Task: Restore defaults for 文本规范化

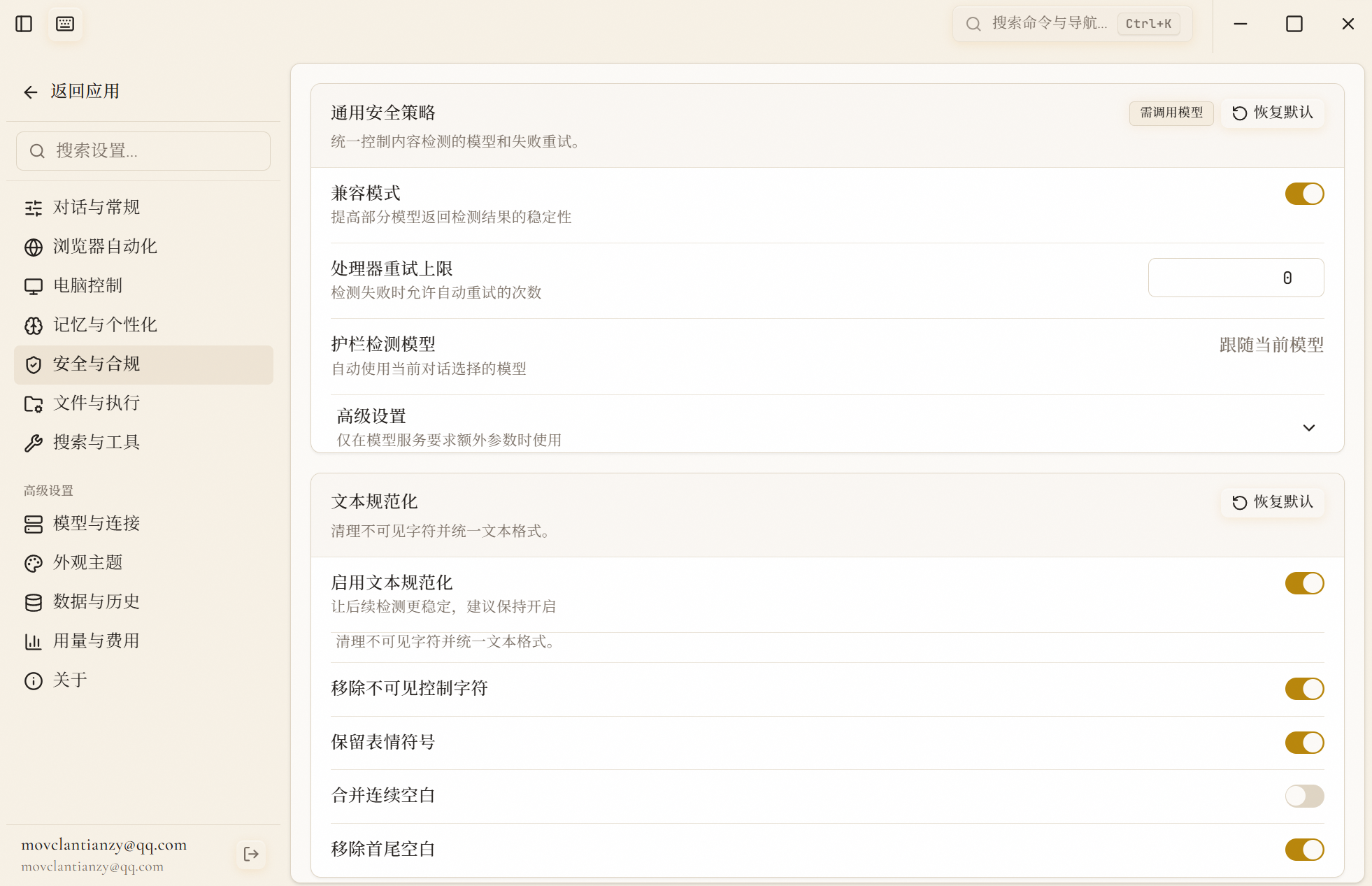Action: point(1273,502)
